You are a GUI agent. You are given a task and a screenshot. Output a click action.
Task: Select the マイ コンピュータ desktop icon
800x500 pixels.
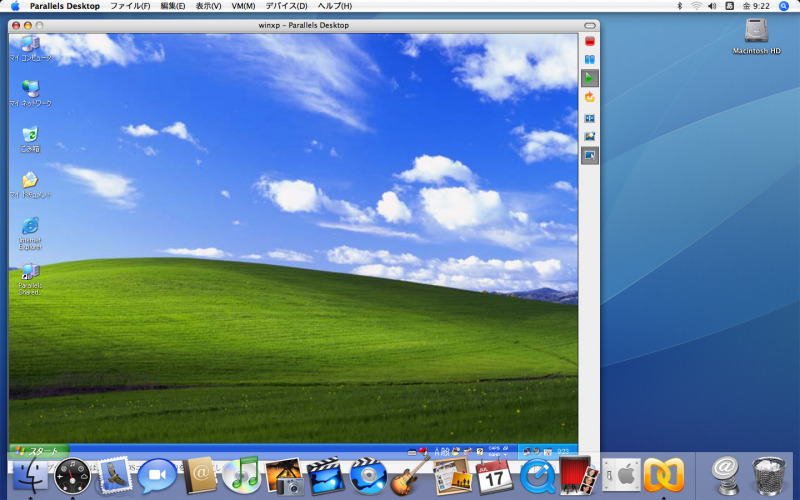pos(31,49)
